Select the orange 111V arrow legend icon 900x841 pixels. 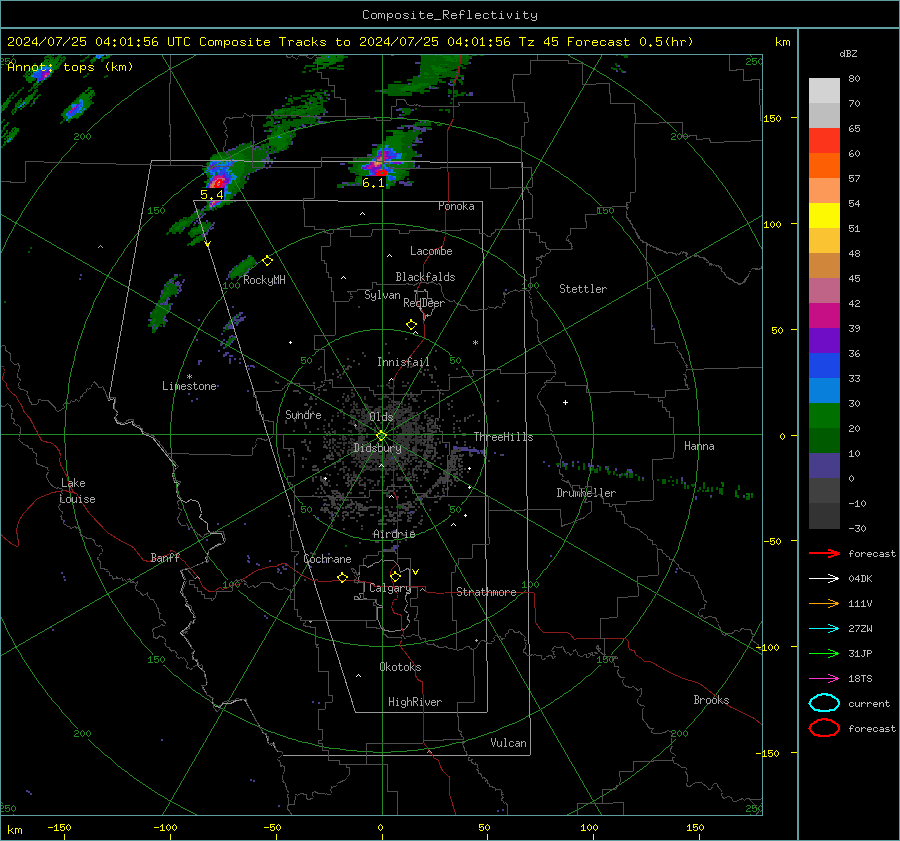coord(824,603)
